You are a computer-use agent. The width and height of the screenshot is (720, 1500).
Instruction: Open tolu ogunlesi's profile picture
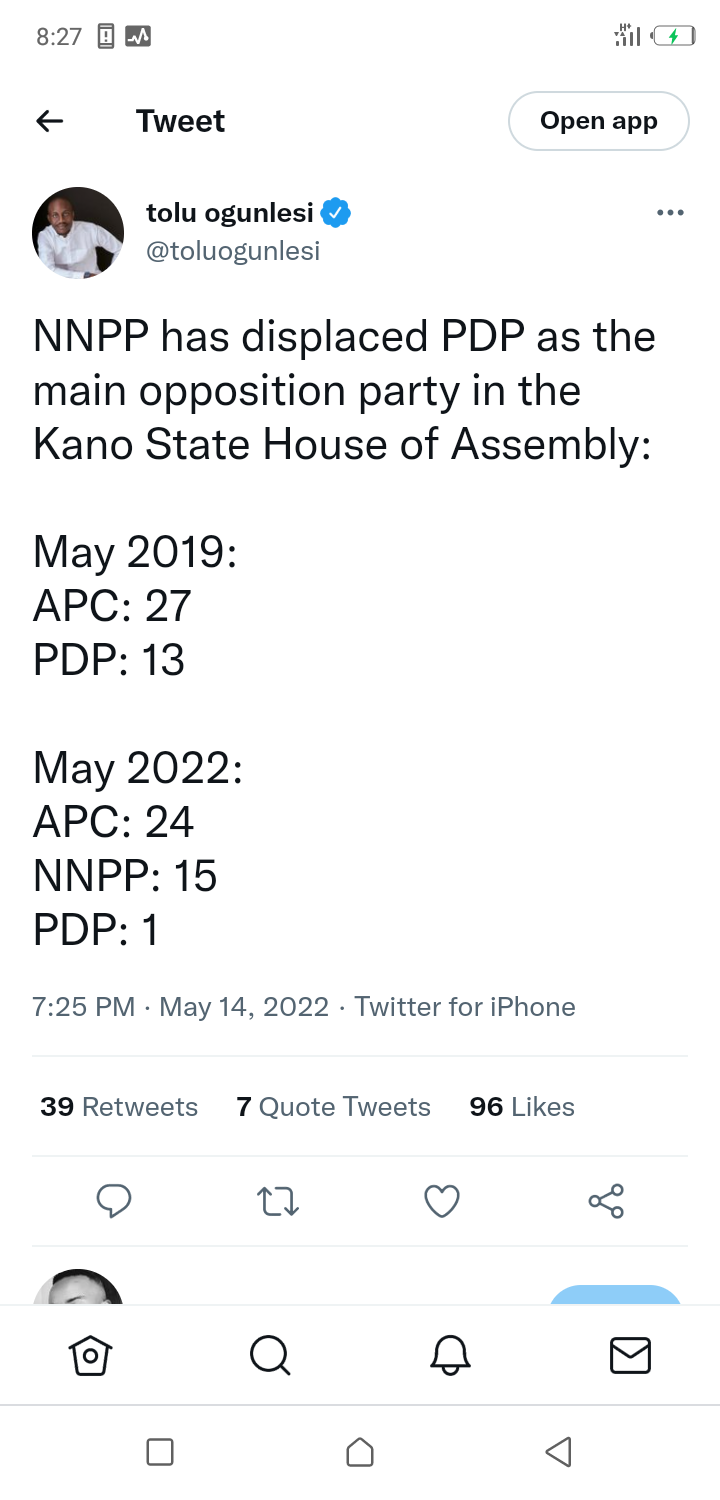tap(78, 232)
